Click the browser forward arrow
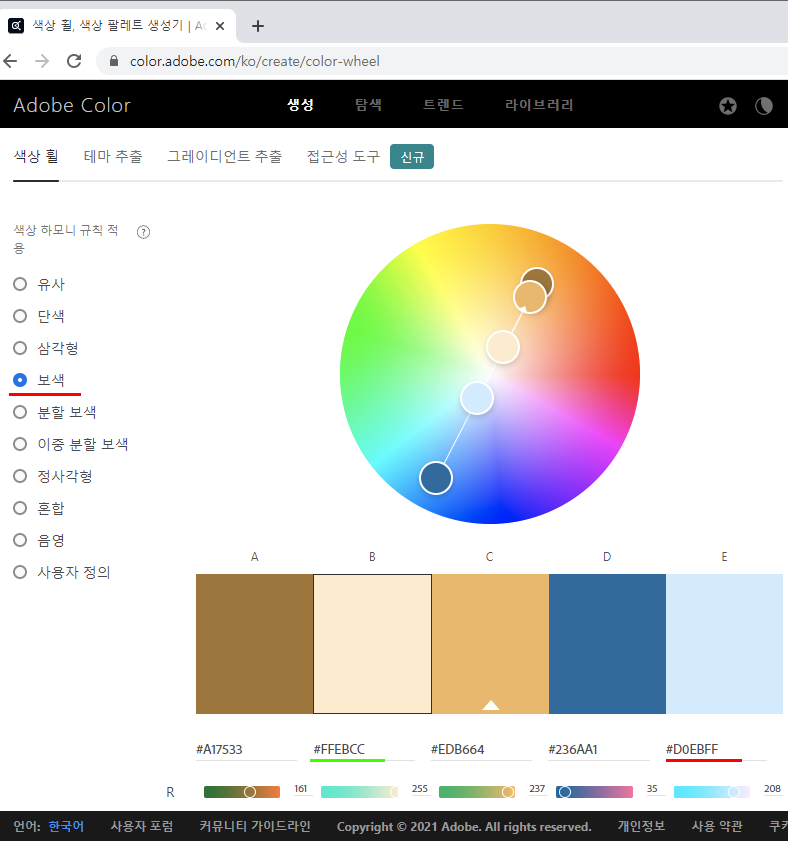This screenshot has width=788, height=841. 42,61
